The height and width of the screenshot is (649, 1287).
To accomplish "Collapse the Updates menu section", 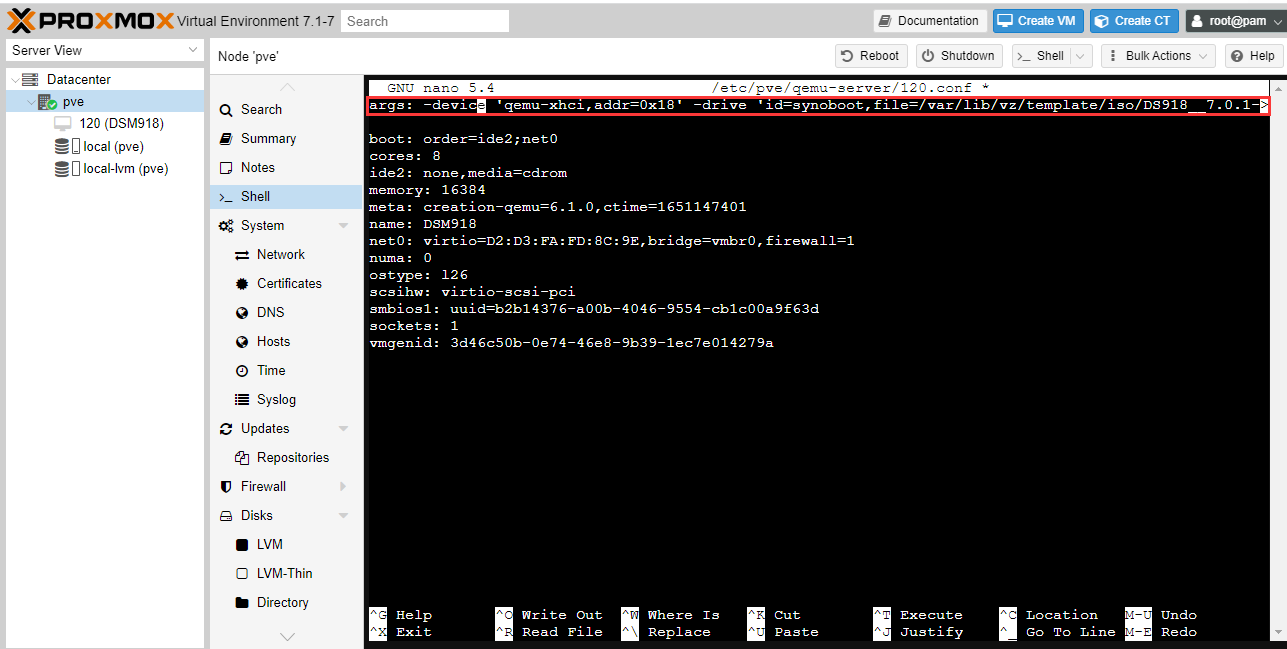I will click(343, 429).
